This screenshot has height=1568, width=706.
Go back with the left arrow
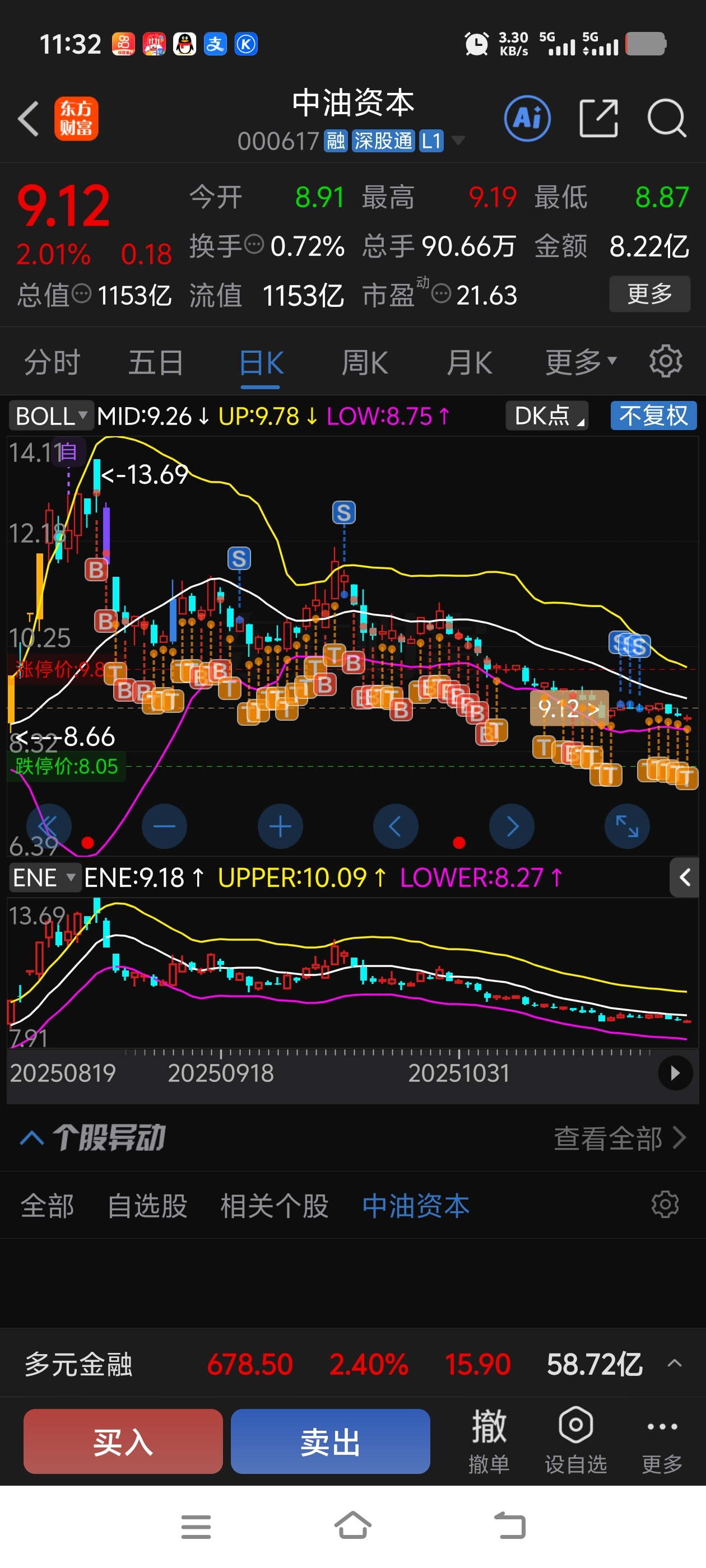pos(28,118)
